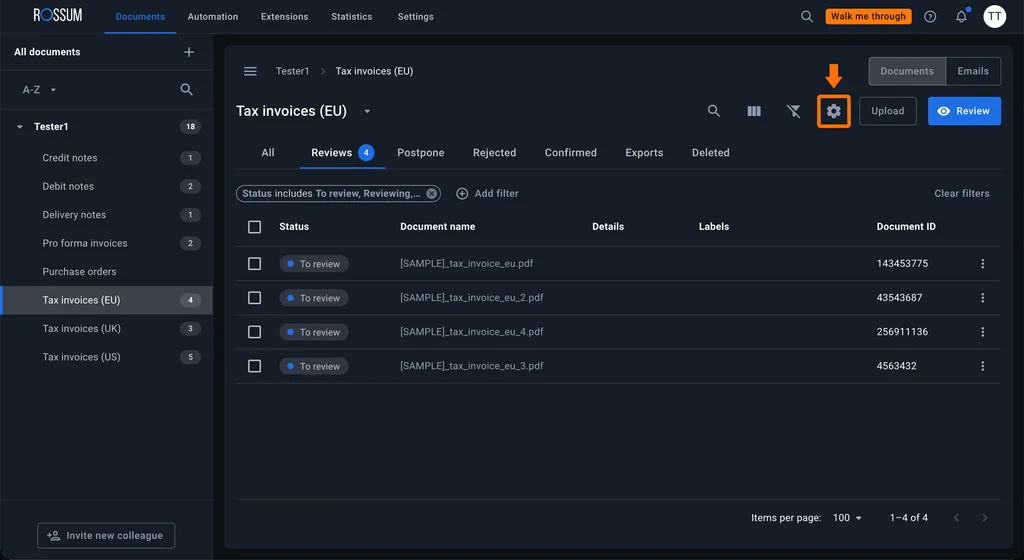Toggle the select-all checkbox in the table header

(x=255, y=226)
